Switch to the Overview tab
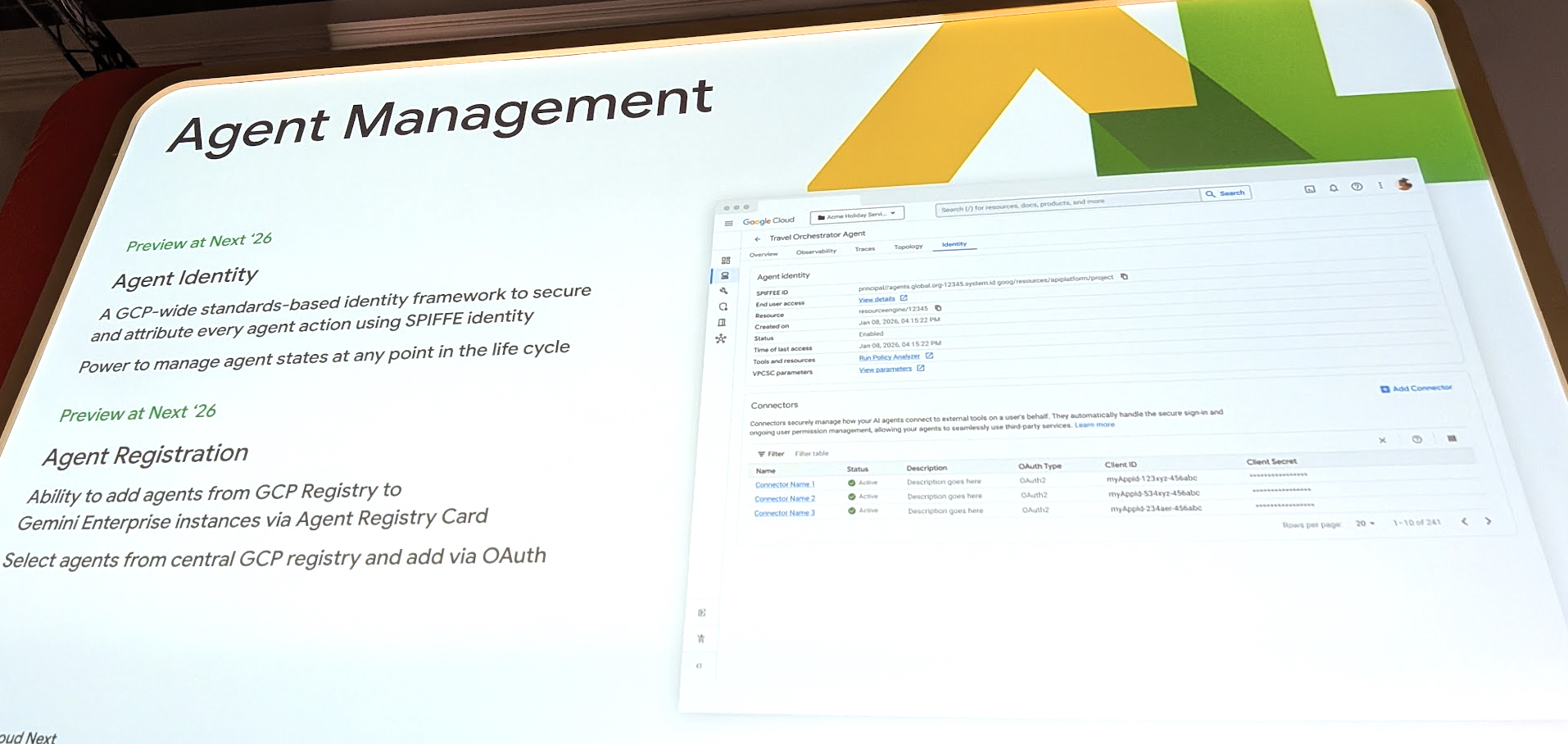 click(x=764, y=255)
